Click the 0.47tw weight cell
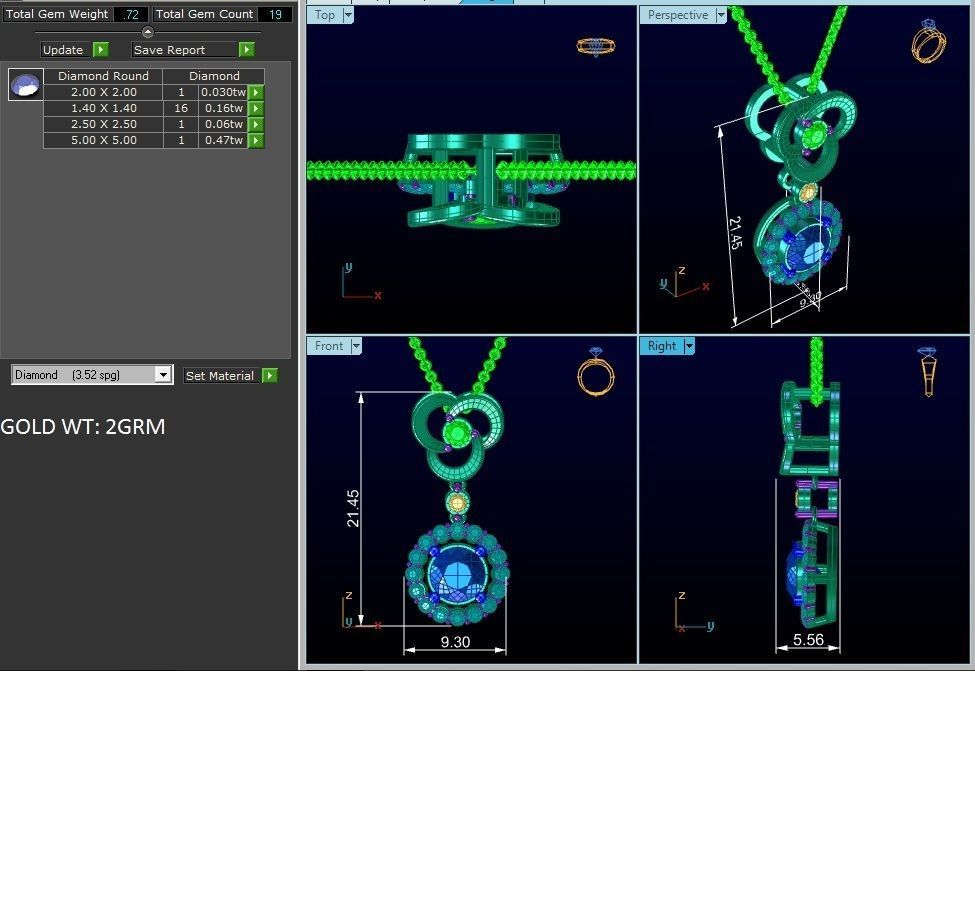 coord(224,141)
